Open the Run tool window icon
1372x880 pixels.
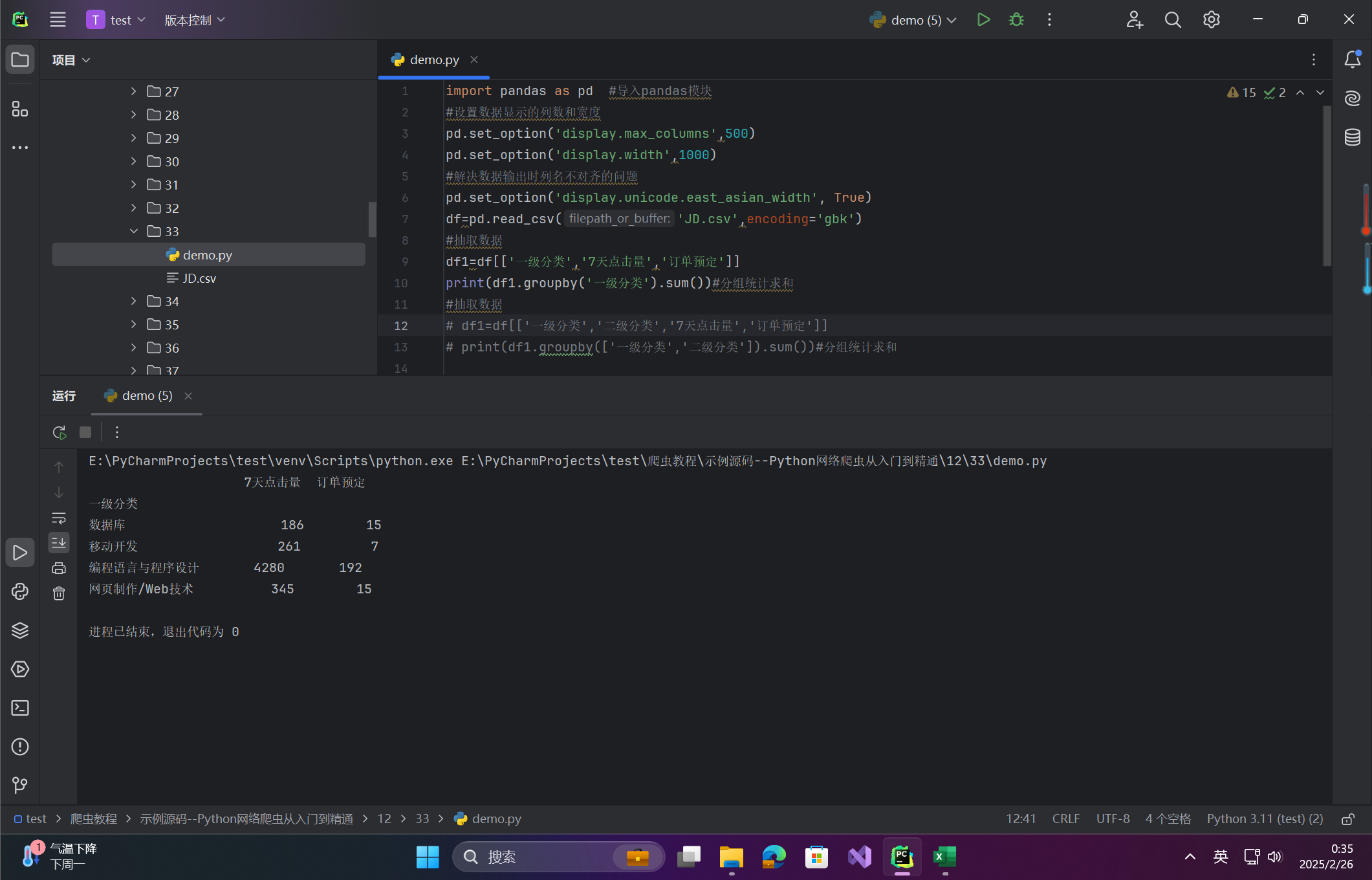point(20,553)
